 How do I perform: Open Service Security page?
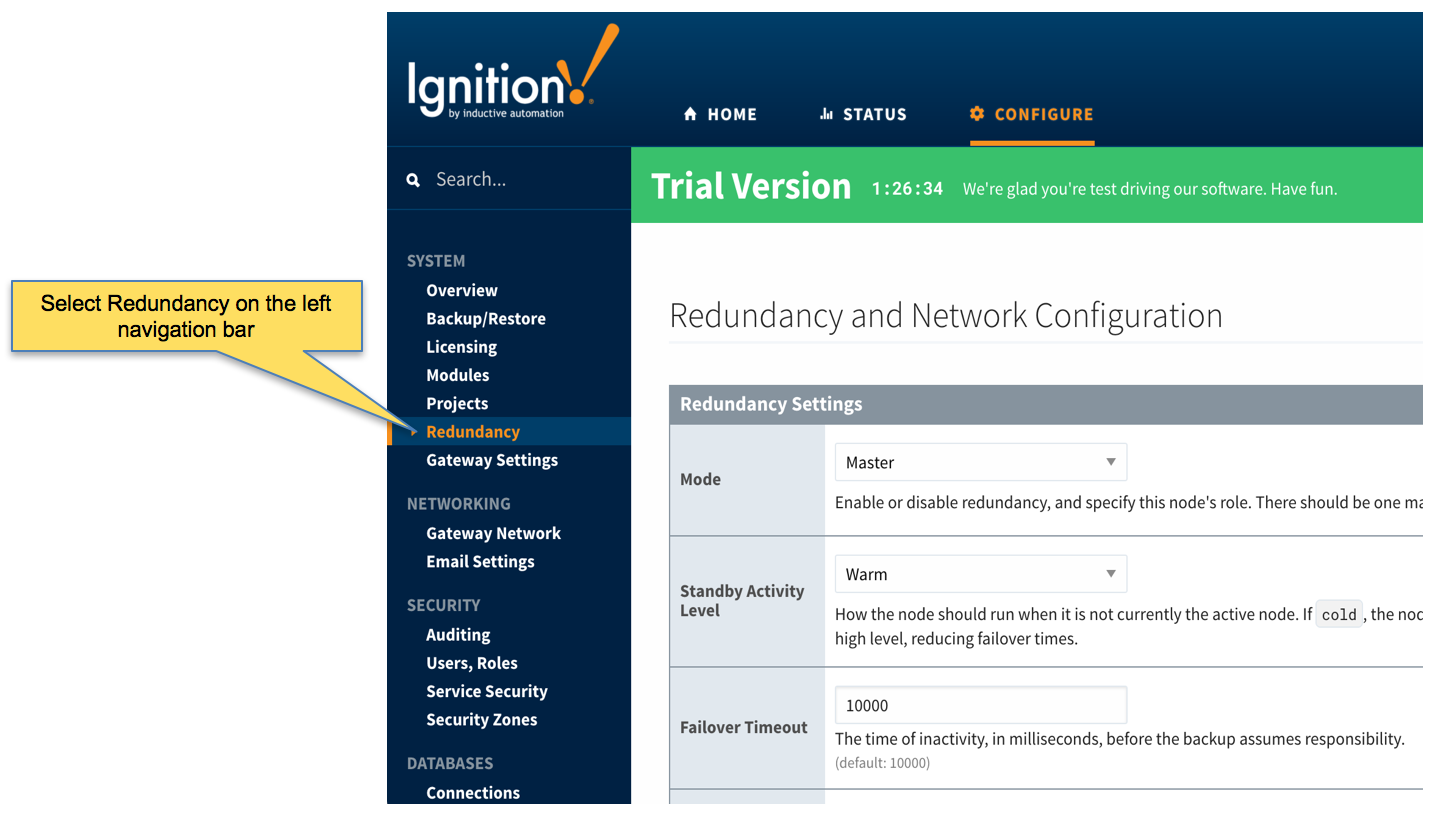pos(487,691)
